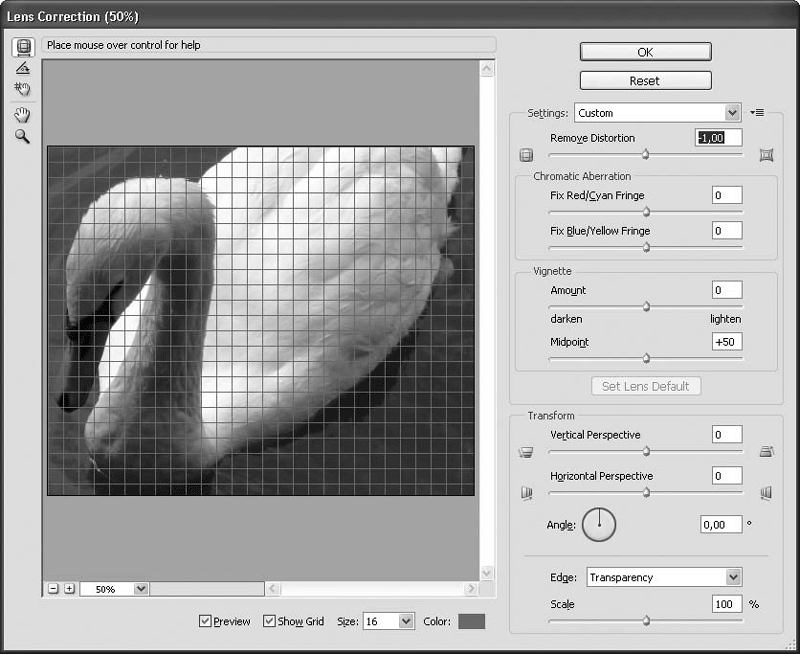Screen dimensions: 800x654
Task: Click the zoom in plus button
Action: (69, 589)
